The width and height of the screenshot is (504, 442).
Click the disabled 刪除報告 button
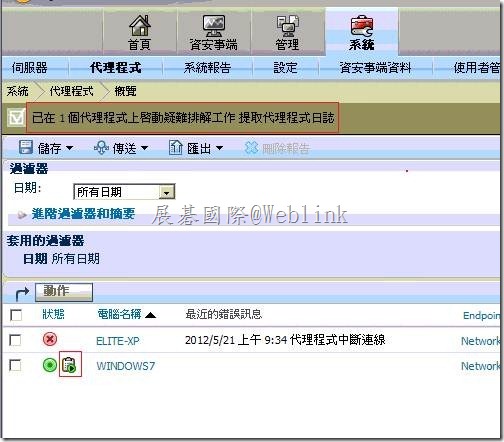tap(277, 148)
